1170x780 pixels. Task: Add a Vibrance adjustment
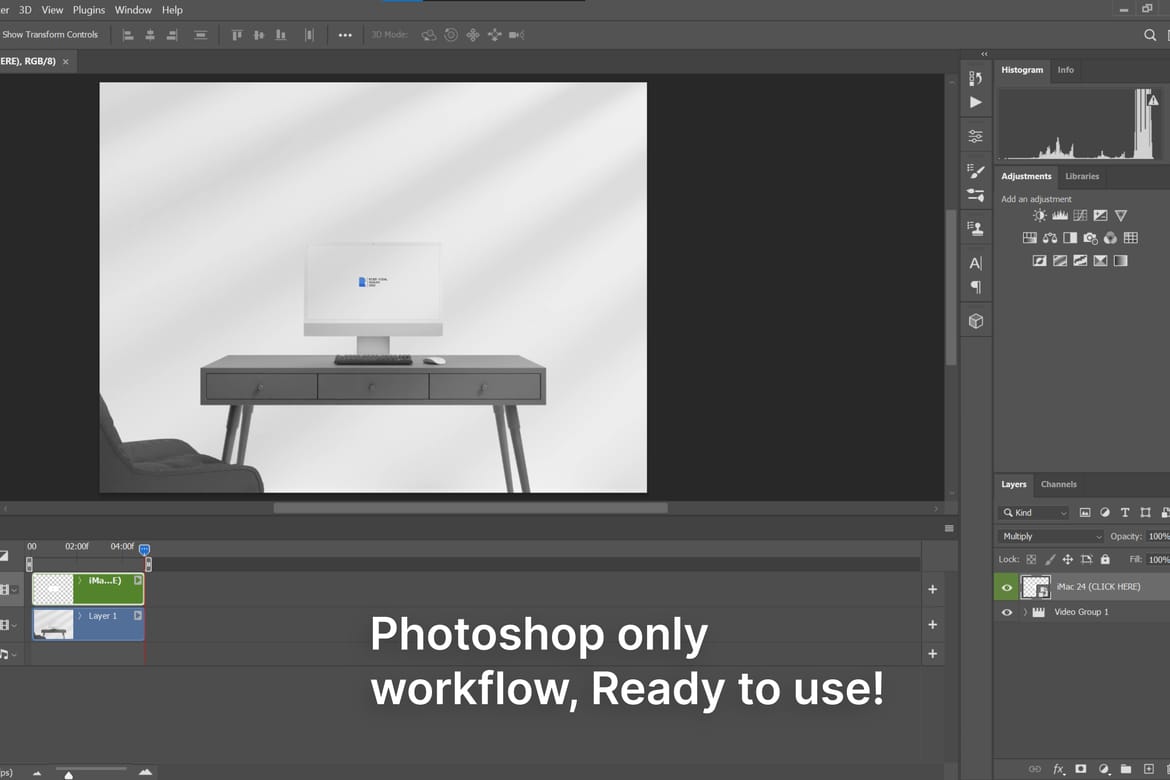point(1121,216)
